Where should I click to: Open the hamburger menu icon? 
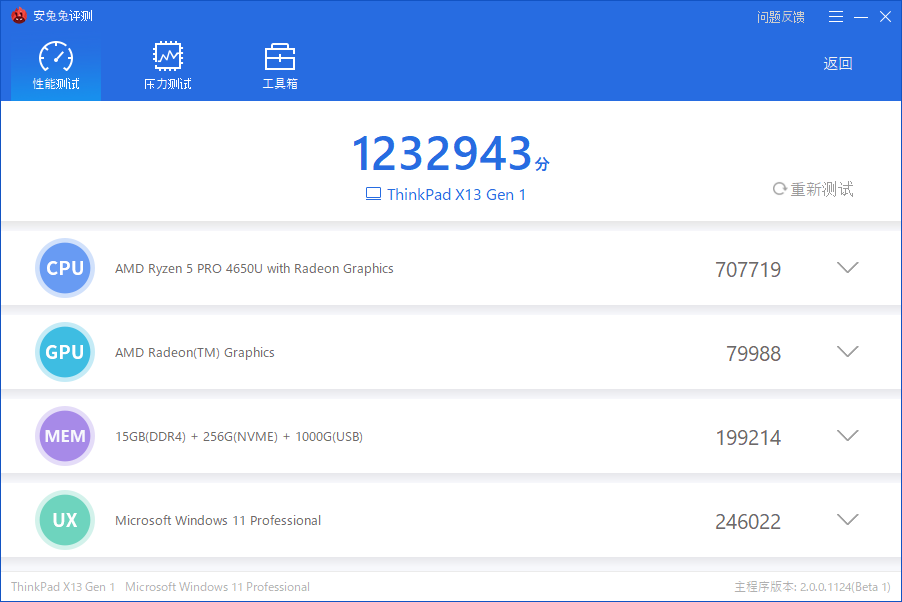pyautogui.click(x=836, y=17)
